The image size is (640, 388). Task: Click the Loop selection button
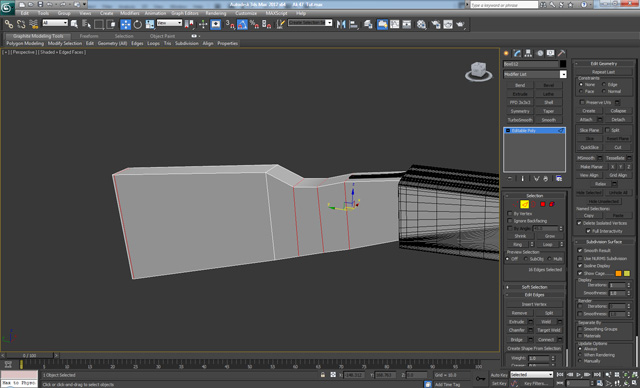pyautogui.click(x=547, y=244)
